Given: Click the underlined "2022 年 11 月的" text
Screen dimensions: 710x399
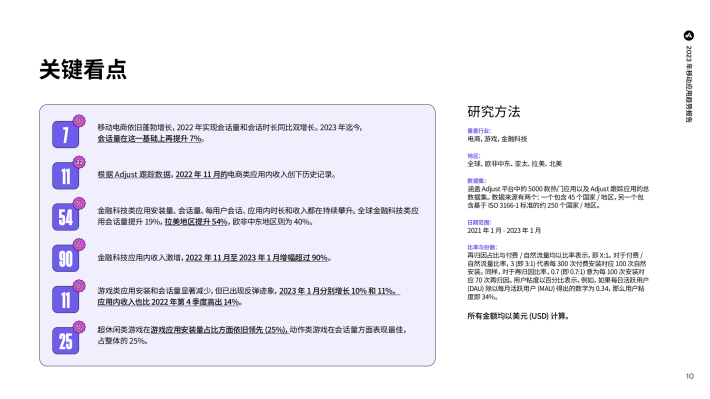Looking at the screenshot, I should point(201,174).
